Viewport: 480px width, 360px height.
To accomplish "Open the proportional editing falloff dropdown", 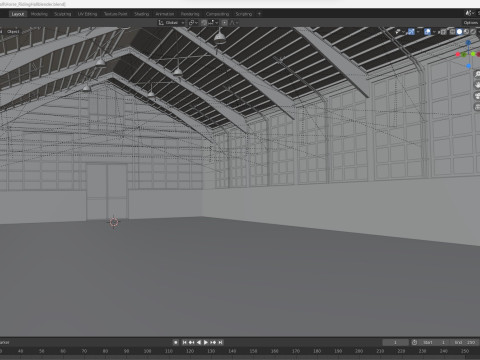I will (x=234, y=23).
